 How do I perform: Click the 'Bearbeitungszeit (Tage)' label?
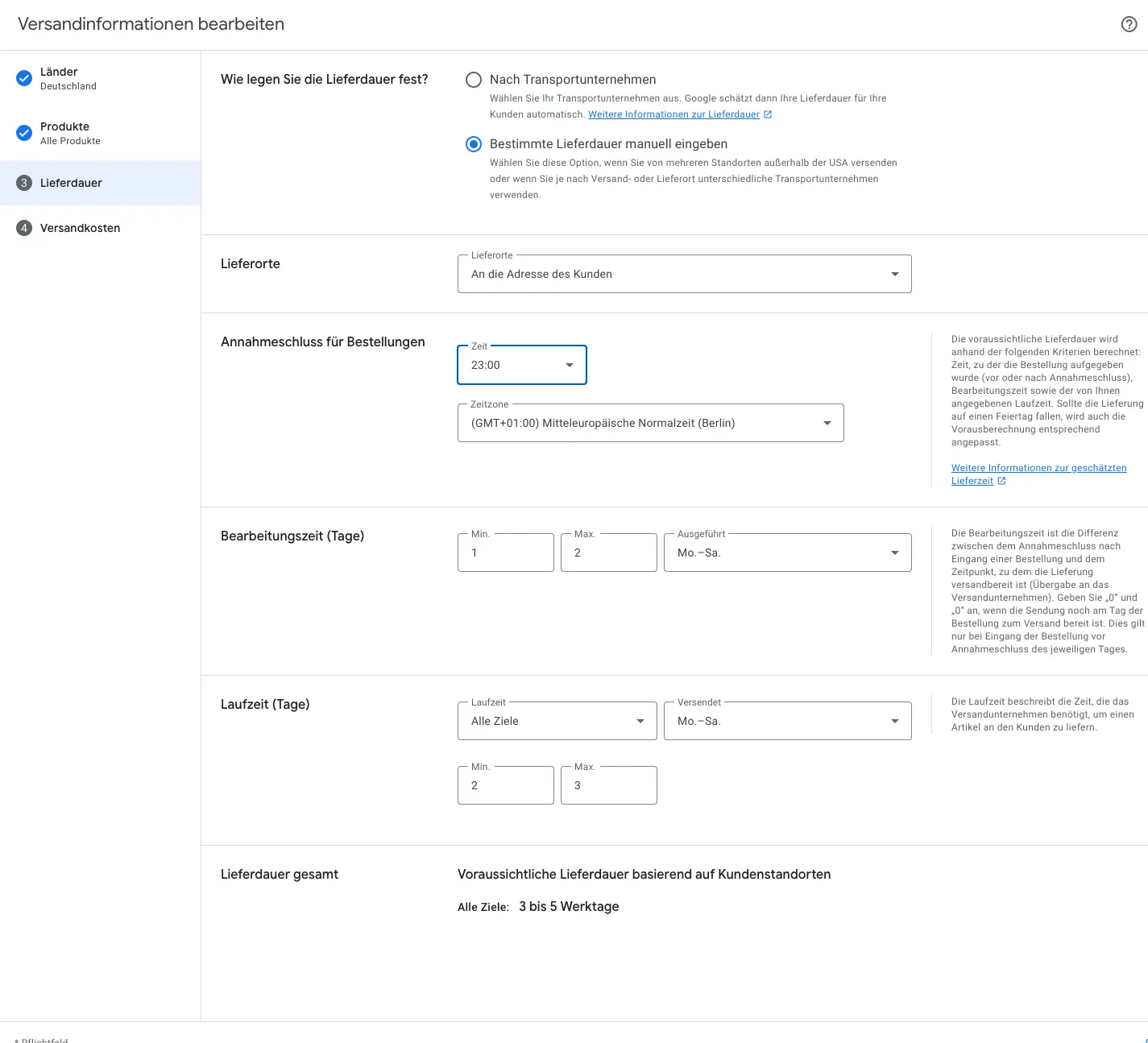pos(292,536)
